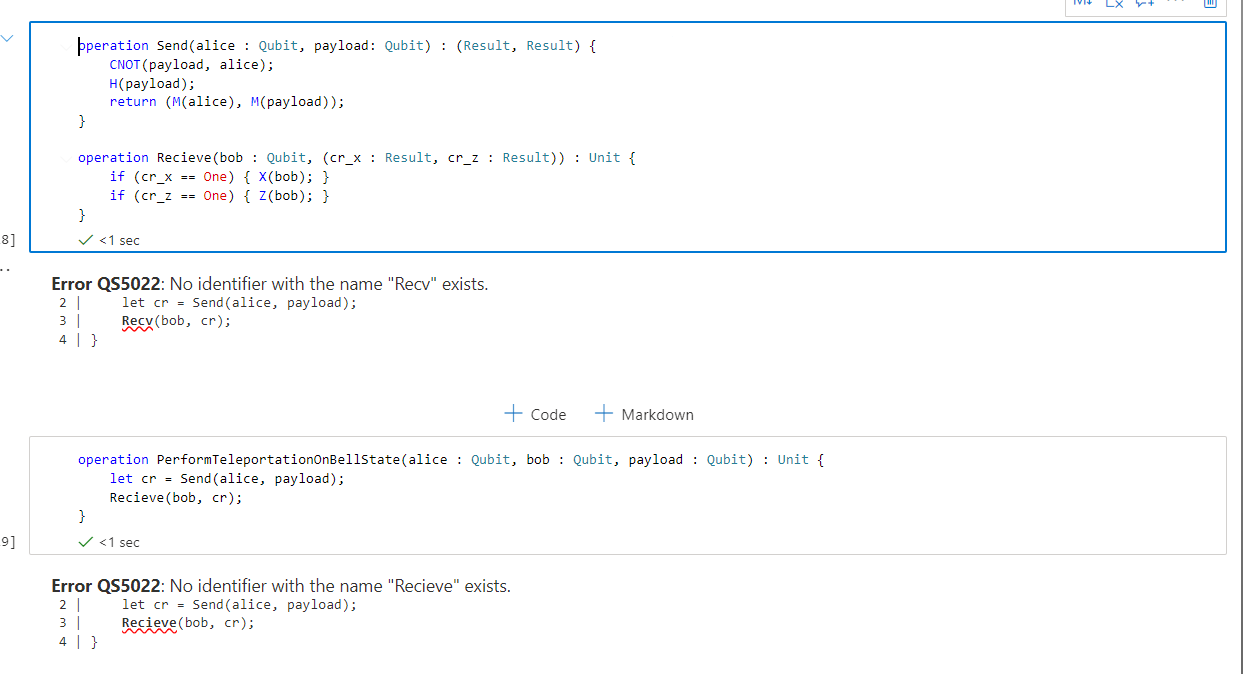
Task: Add a new Markdown cell
Action: click(x=644, y=413)
